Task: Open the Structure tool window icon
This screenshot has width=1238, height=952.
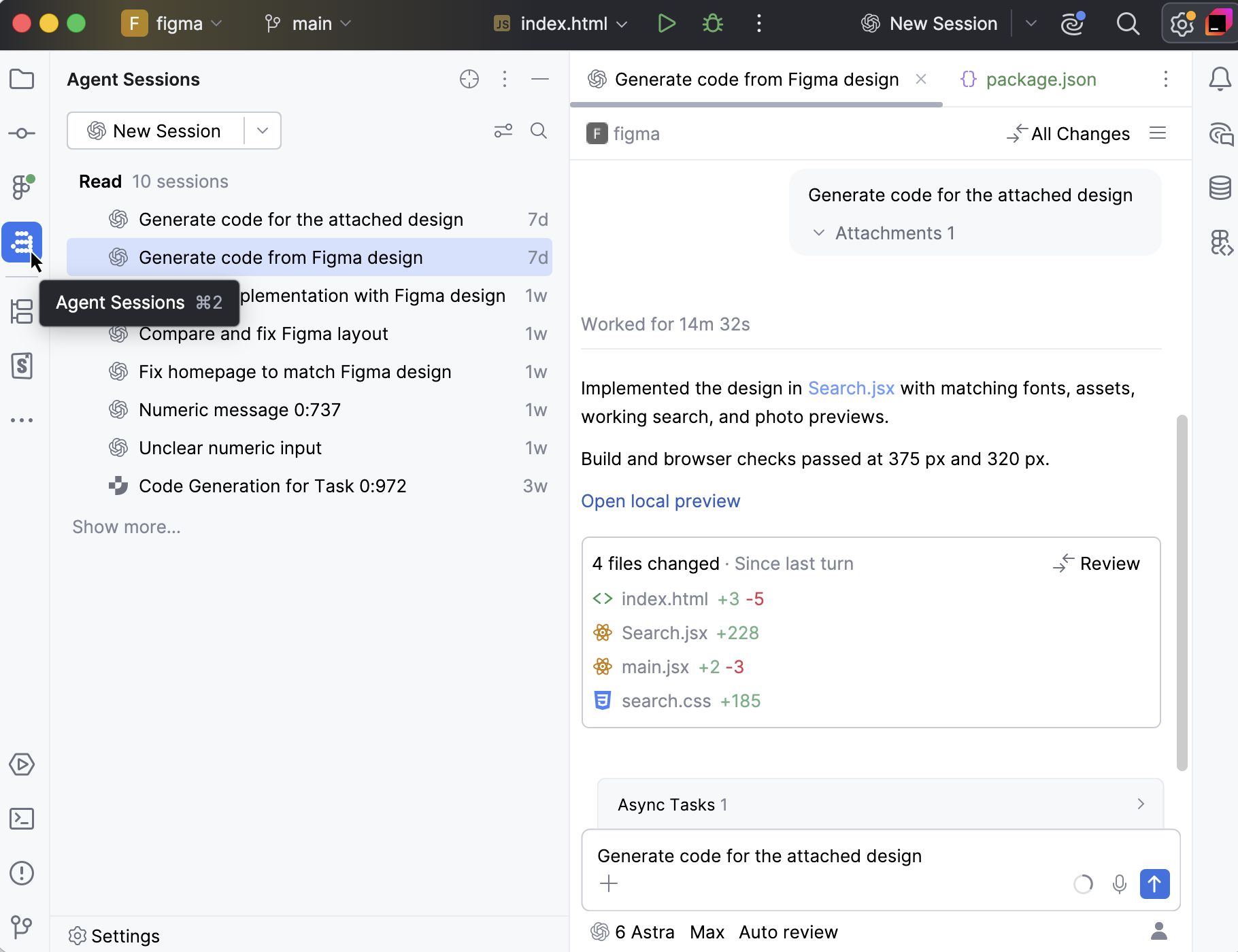Action: coord(22,311)
